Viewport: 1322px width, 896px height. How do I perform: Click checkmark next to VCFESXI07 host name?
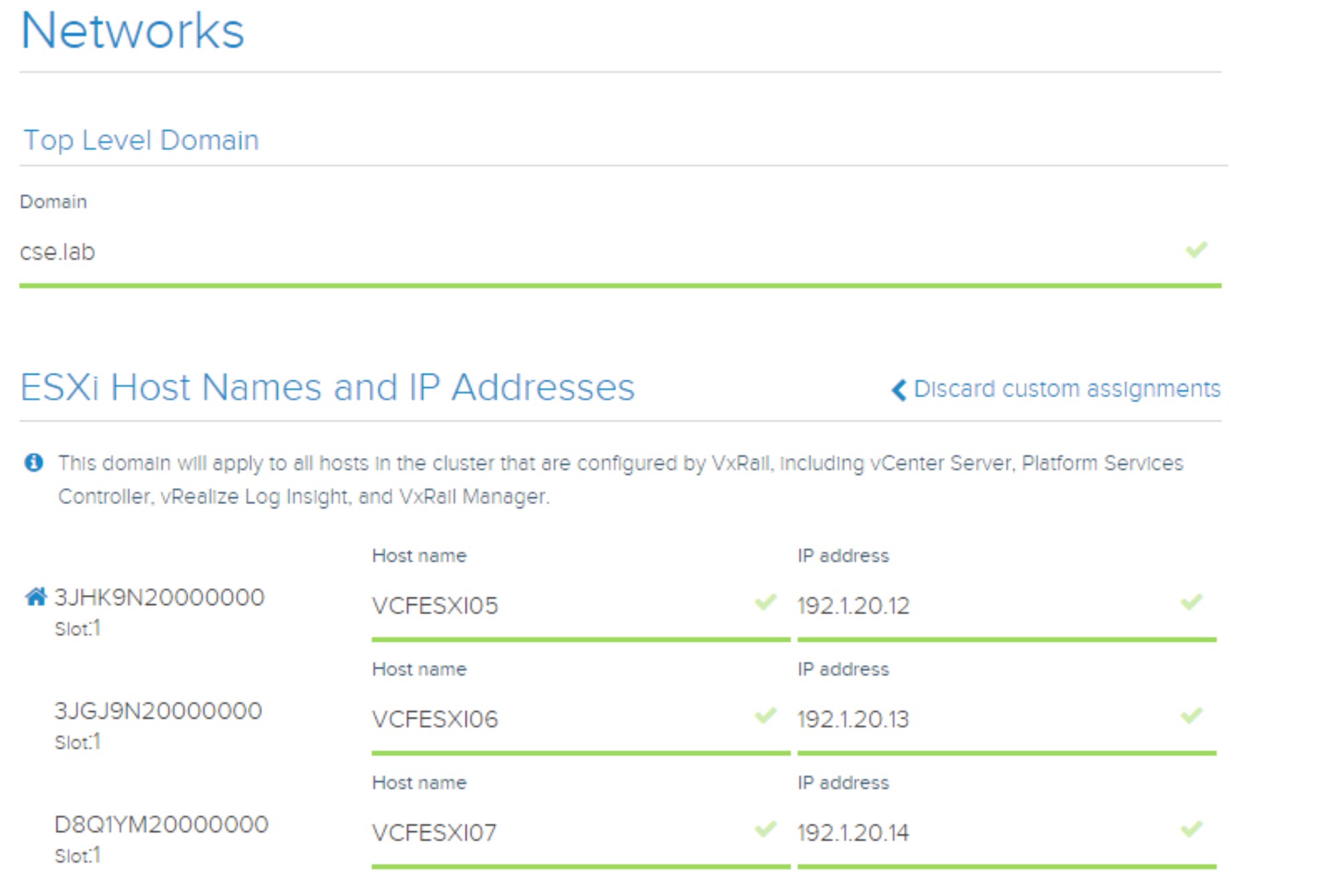tap(766, 829)
